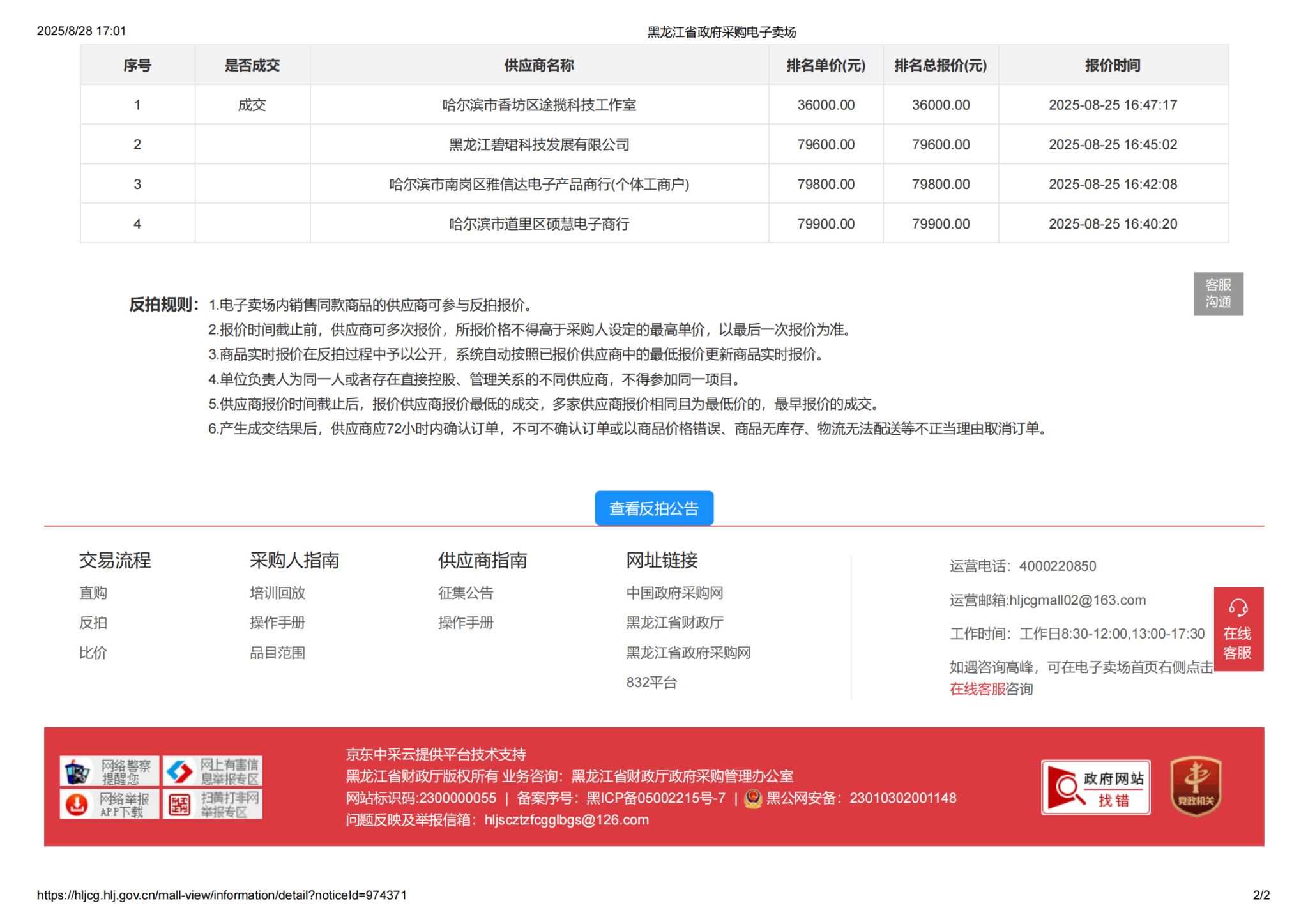Open 征集公告 under 供应商指南

click(x=466, y=593)
